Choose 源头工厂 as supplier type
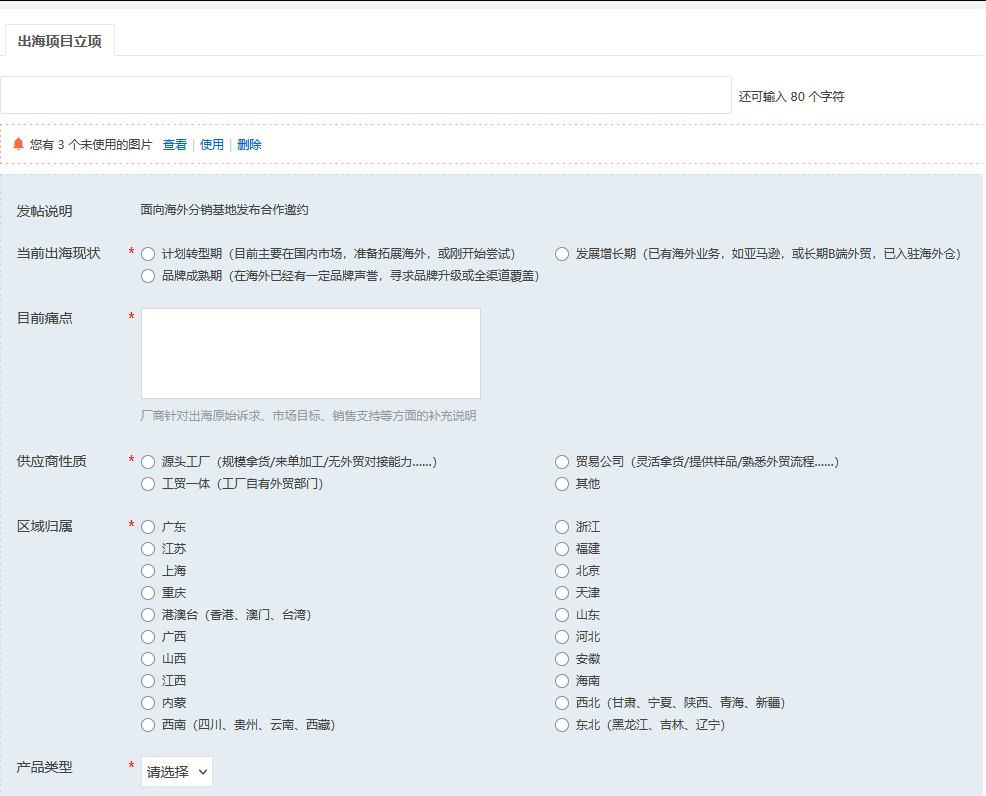 click(x=147, y=461)
